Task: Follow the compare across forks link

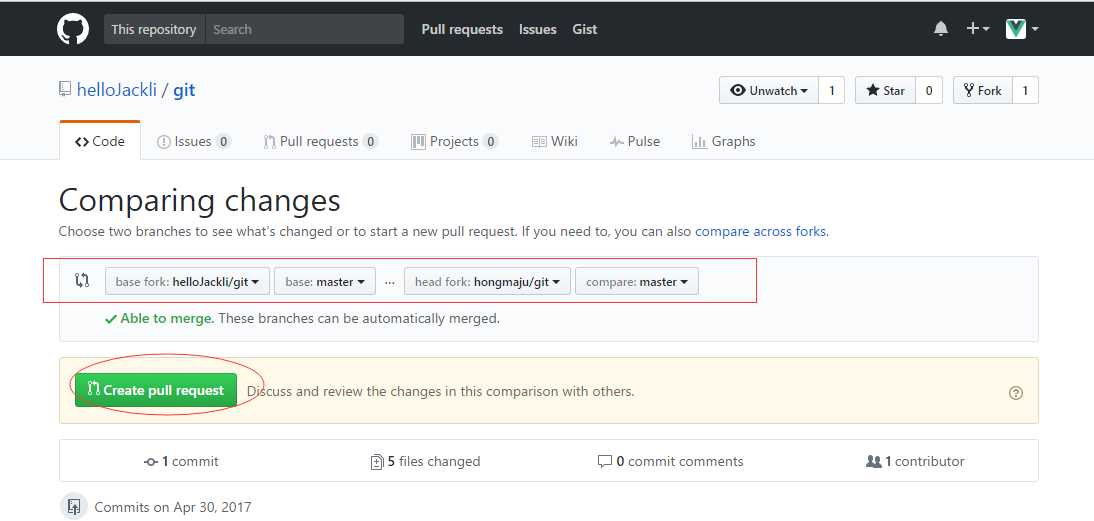Action: 760,231
